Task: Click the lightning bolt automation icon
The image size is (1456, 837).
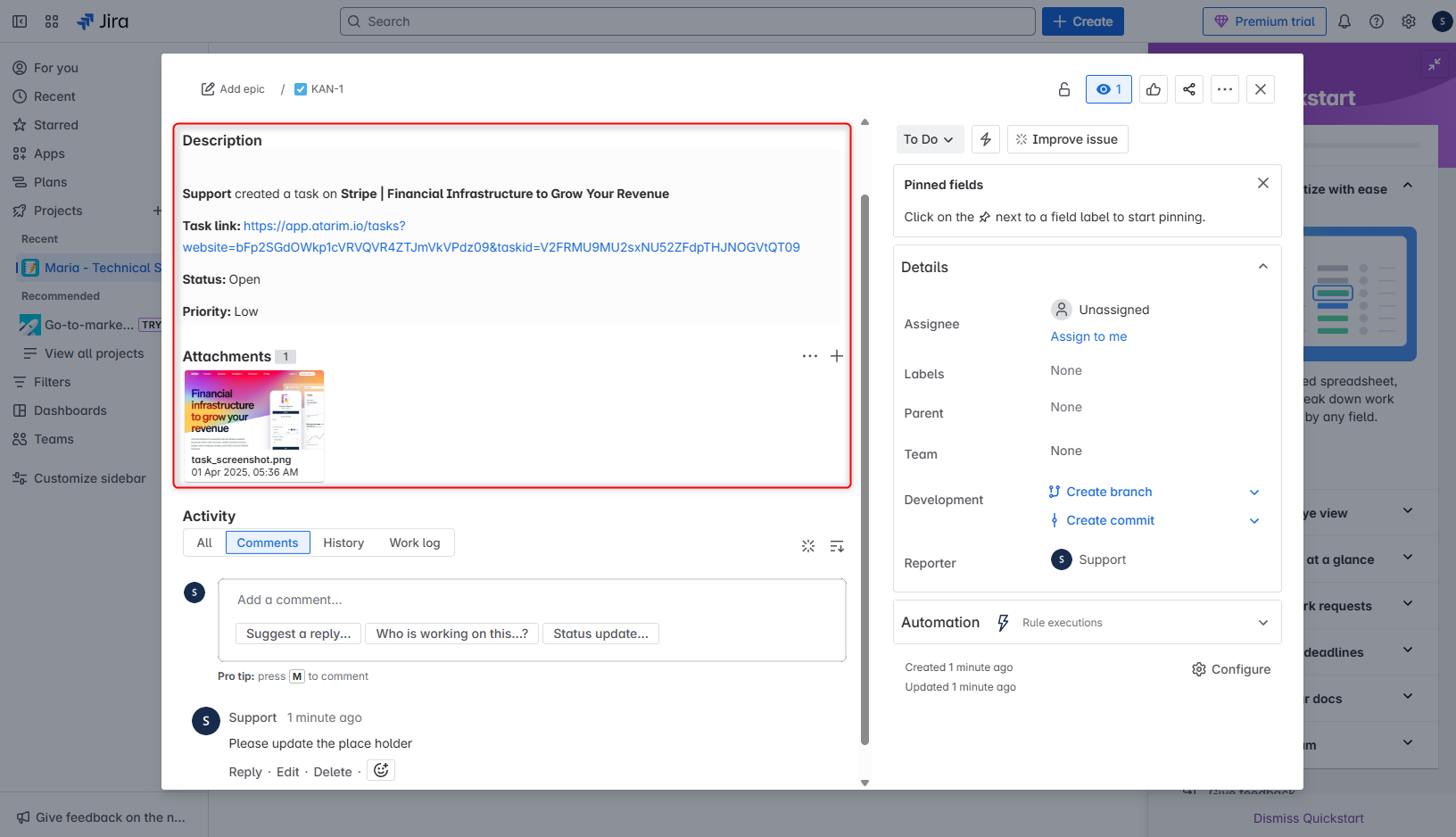Action: pos(986,139)
